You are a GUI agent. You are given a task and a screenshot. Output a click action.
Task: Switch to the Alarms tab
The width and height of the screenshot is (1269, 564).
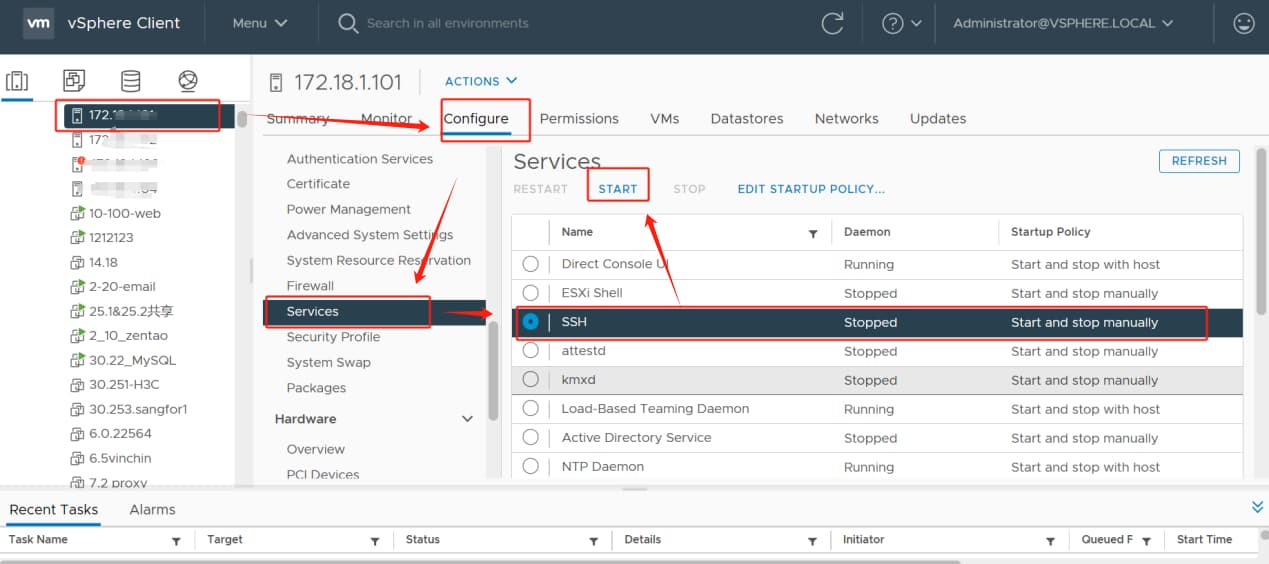click(152, 509)
